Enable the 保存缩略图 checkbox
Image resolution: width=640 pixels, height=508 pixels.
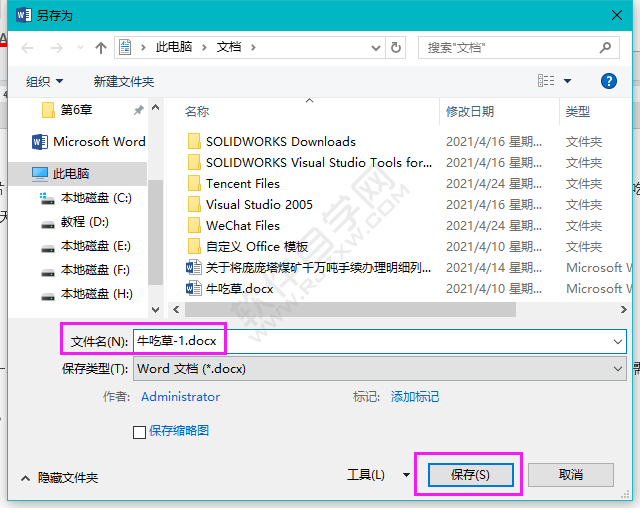(x=140, y=432)
